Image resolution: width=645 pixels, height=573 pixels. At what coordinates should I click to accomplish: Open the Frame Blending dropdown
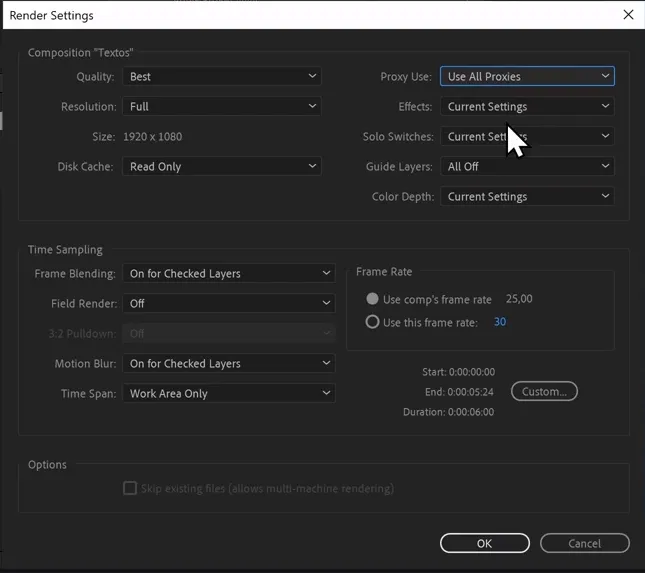(229, 274)
